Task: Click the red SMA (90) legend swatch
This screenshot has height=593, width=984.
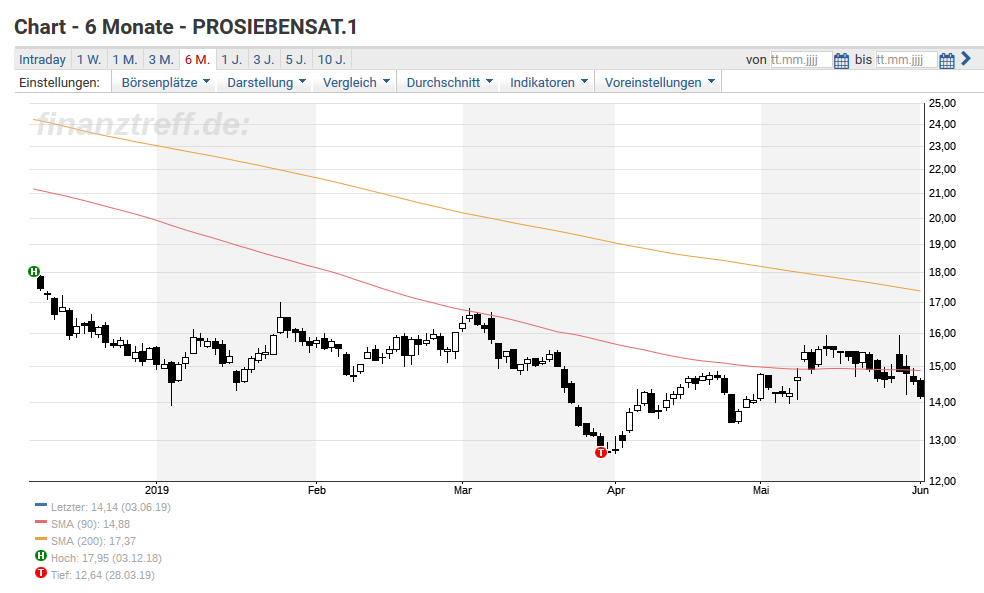Action: click(x=41, y=522)
